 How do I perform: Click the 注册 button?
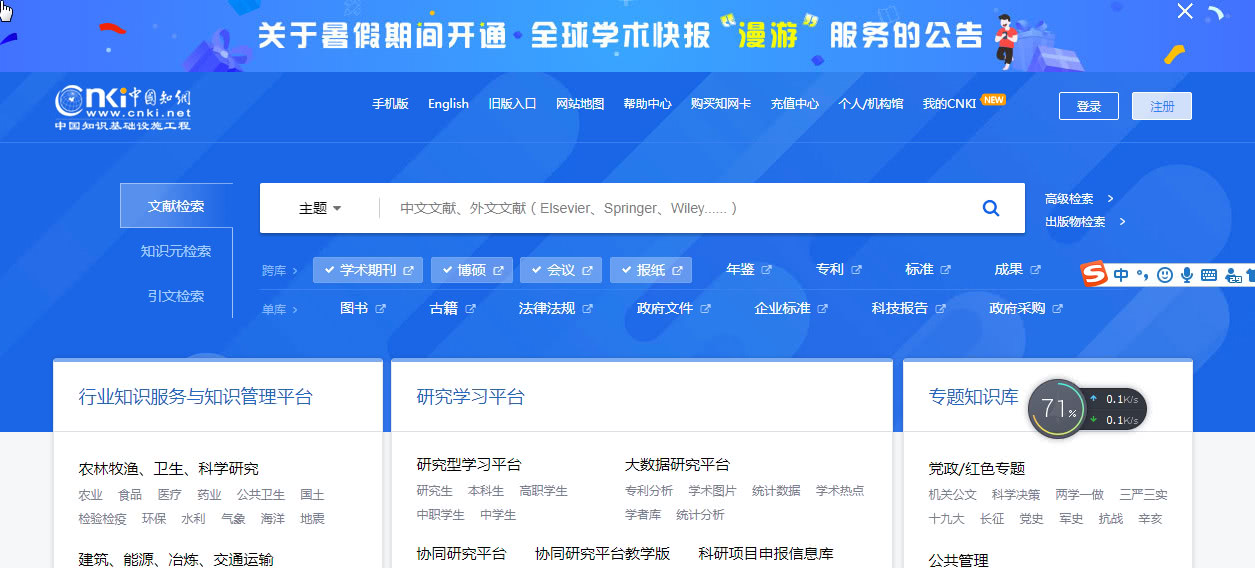(x=1162, y=106)
